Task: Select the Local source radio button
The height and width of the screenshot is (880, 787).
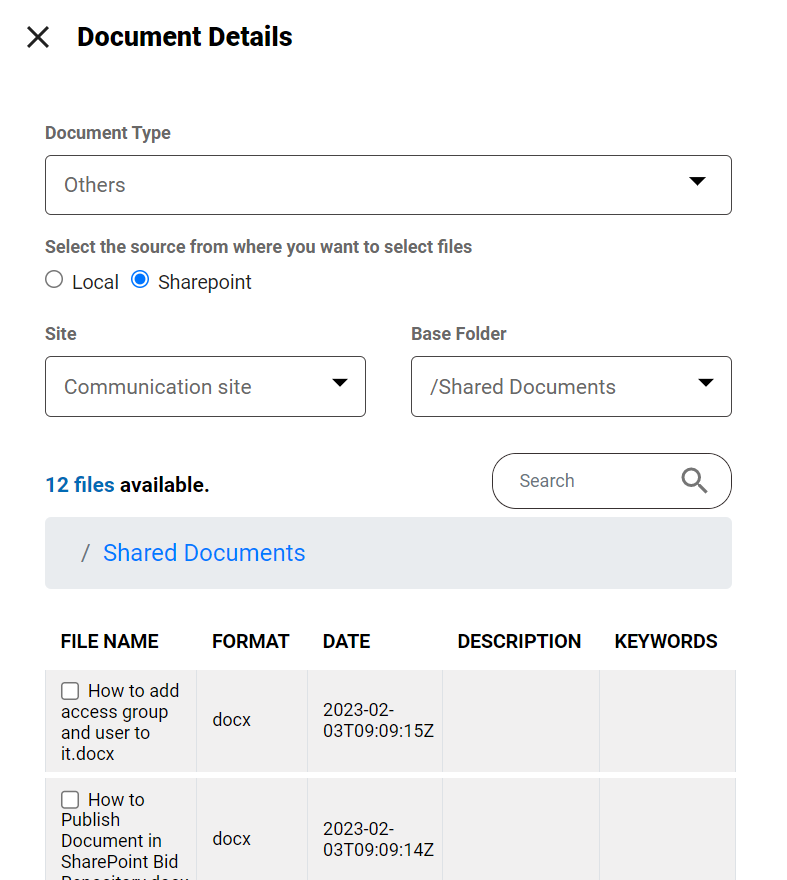Action: [x=54, y=280]
